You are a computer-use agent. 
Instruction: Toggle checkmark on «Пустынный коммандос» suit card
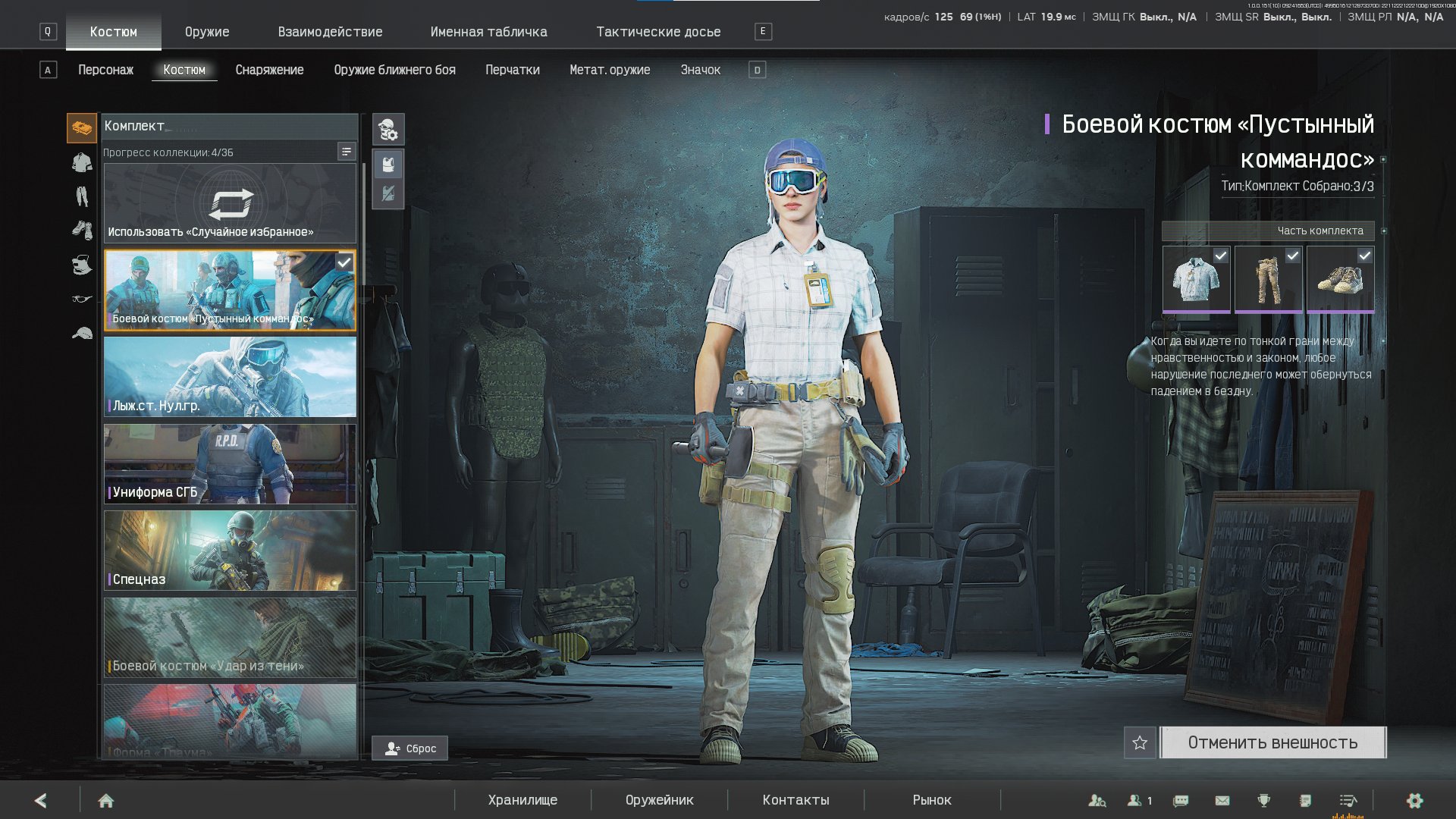(x=344, y=262)
